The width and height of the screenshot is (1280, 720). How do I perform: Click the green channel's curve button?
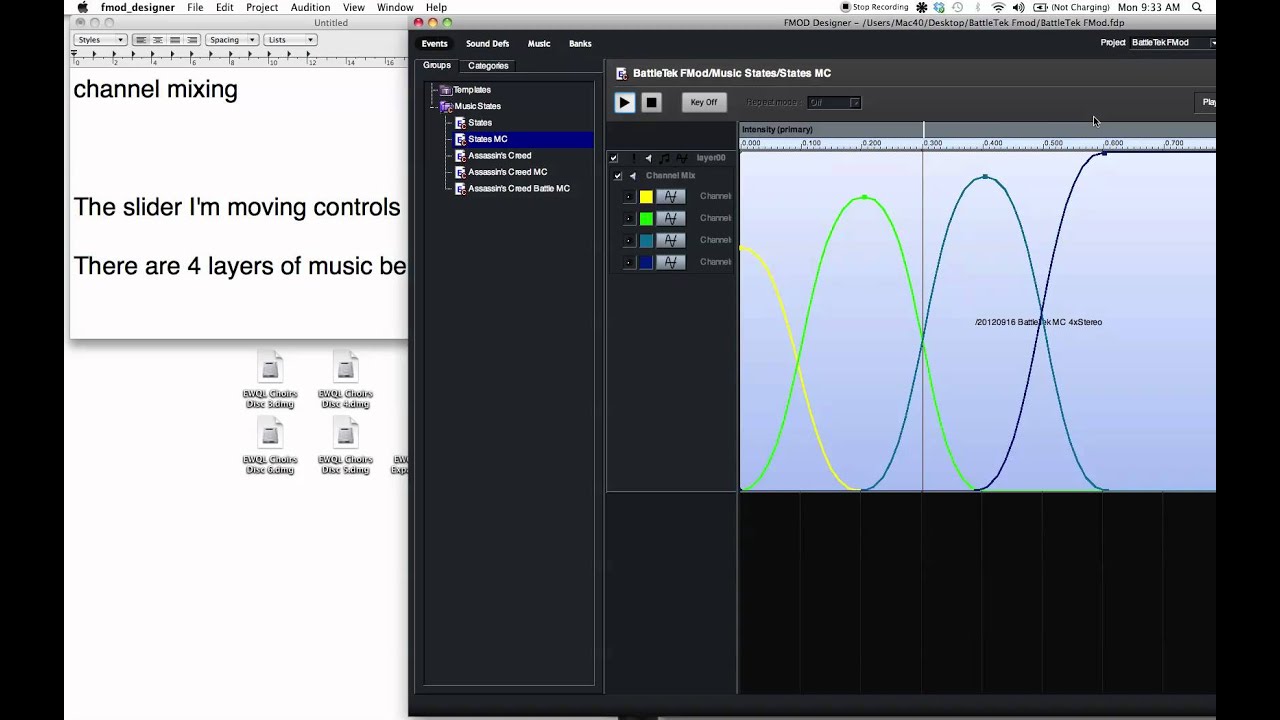click(671, 219)
